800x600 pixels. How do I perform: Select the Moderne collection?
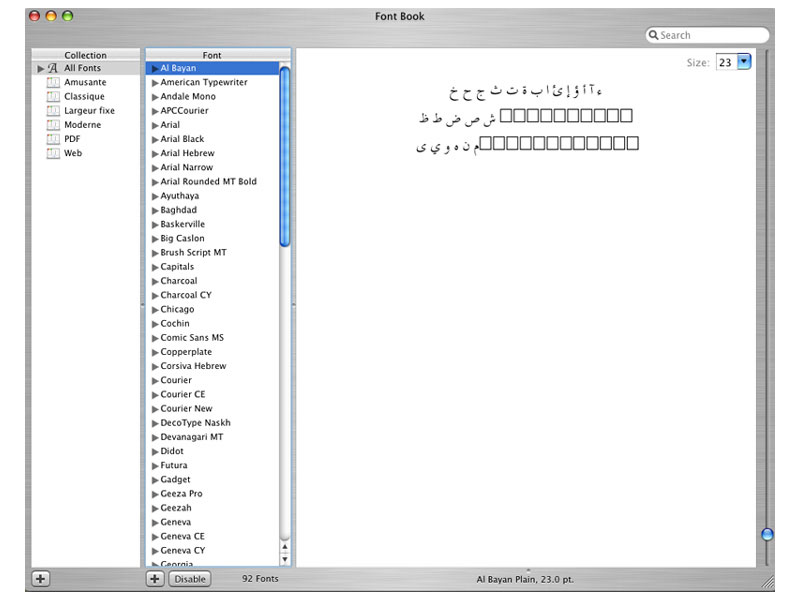(83, 125)
